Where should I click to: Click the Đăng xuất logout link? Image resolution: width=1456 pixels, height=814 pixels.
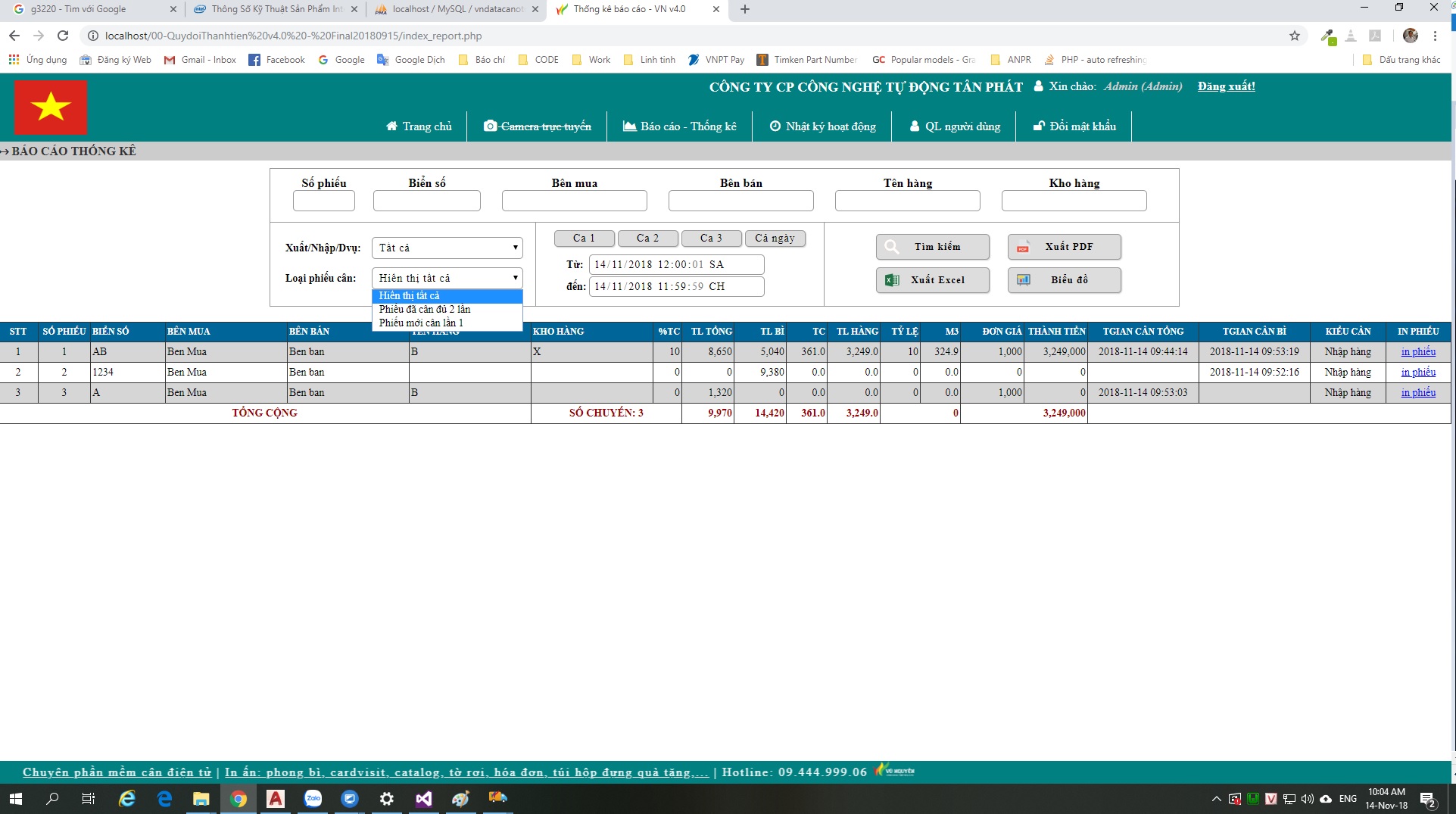click(x=1227, y=86)
